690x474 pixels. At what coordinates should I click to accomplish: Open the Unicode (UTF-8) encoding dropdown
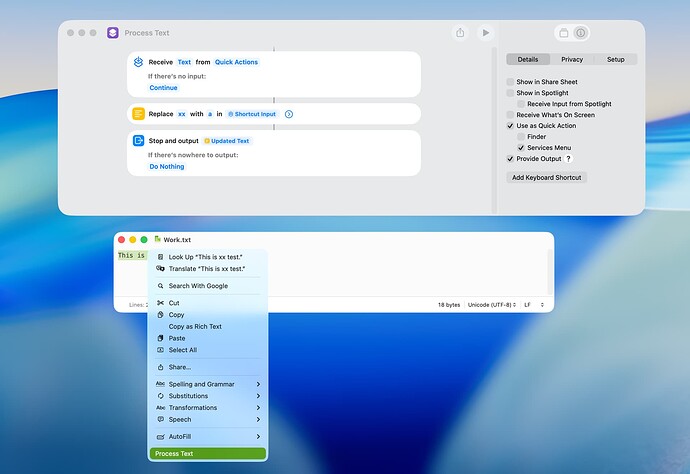492,305
